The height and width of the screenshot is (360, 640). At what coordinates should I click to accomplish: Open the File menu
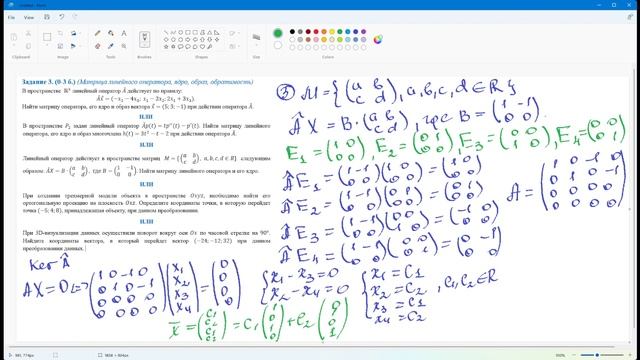click(11, 17)
